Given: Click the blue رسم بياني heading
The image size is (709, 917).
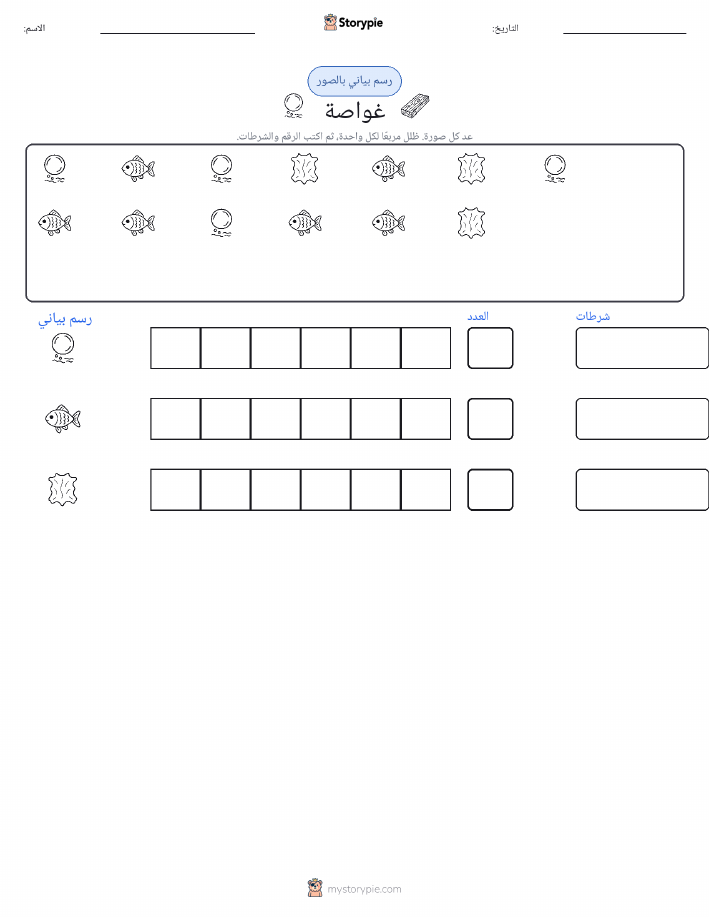Looking at the screenshot, I should coord(65,319).
